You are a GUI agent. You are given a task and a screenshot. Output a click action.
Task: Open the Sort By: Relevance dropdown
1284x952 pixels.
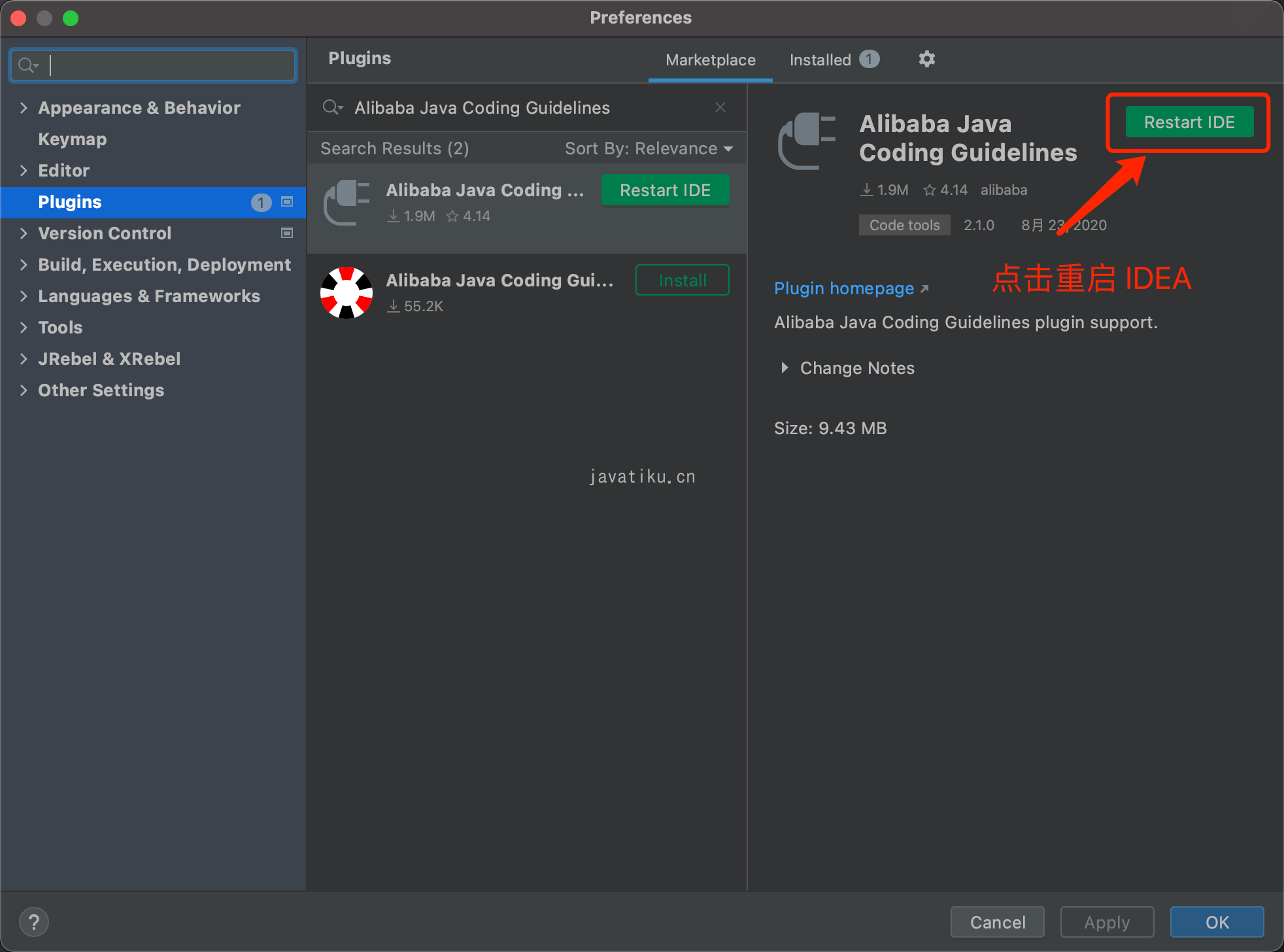pos(649,148)
